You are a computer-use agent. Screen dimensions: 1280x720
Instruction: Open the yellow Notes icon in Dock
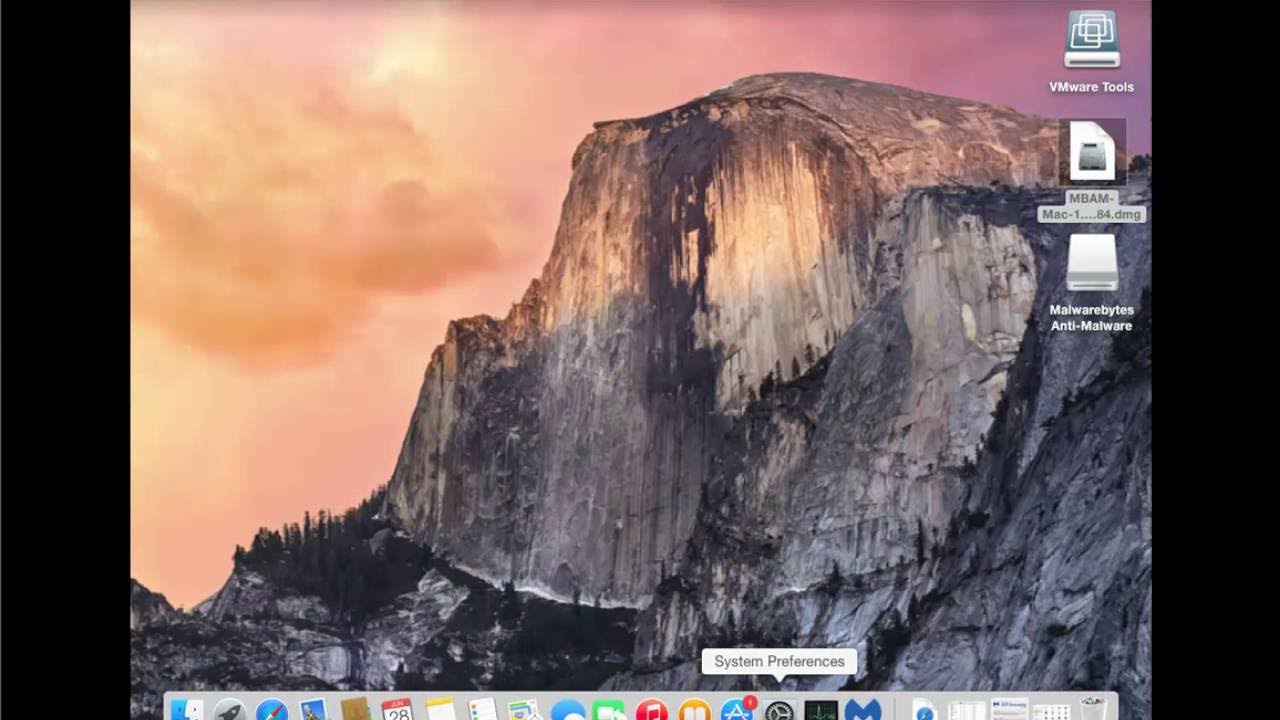tap(440, 709)
